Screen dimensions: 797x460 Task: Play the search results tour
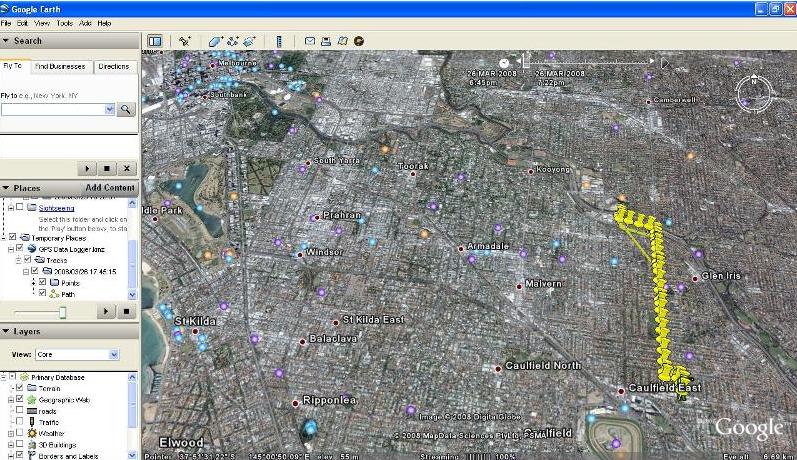click(x=87, y=168)
